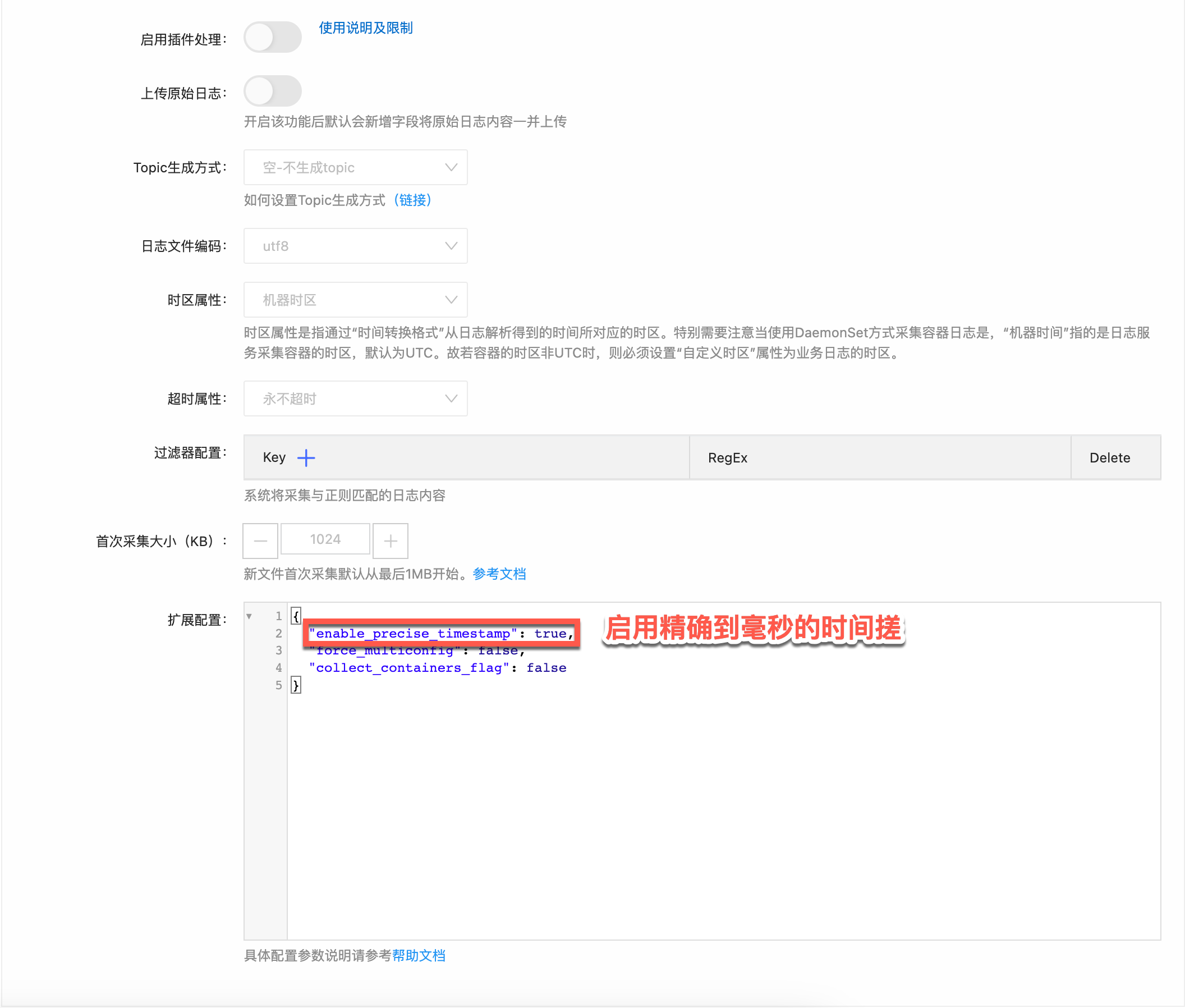Click the 时区属性是指通过 description paragraph
The image size is (1185, 1008).
tap(696, 343)
